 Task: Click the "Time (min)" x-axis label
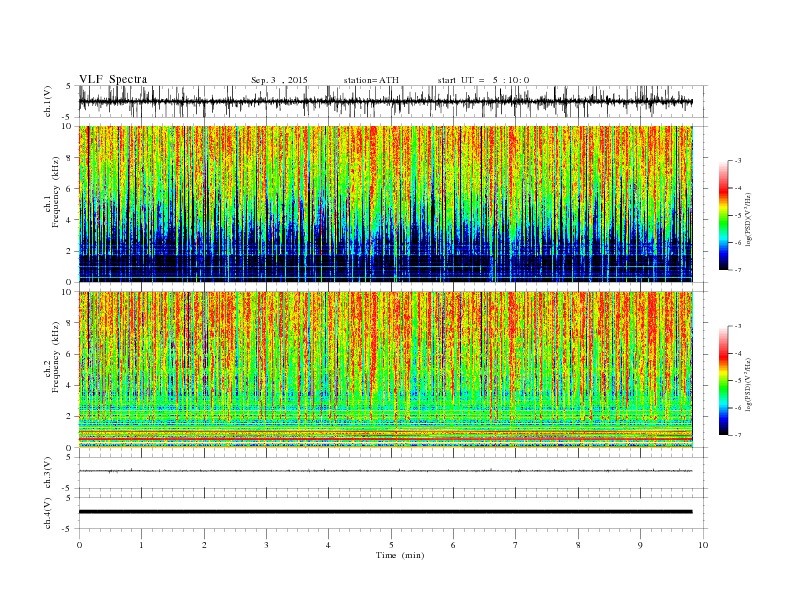pos(400,555)
